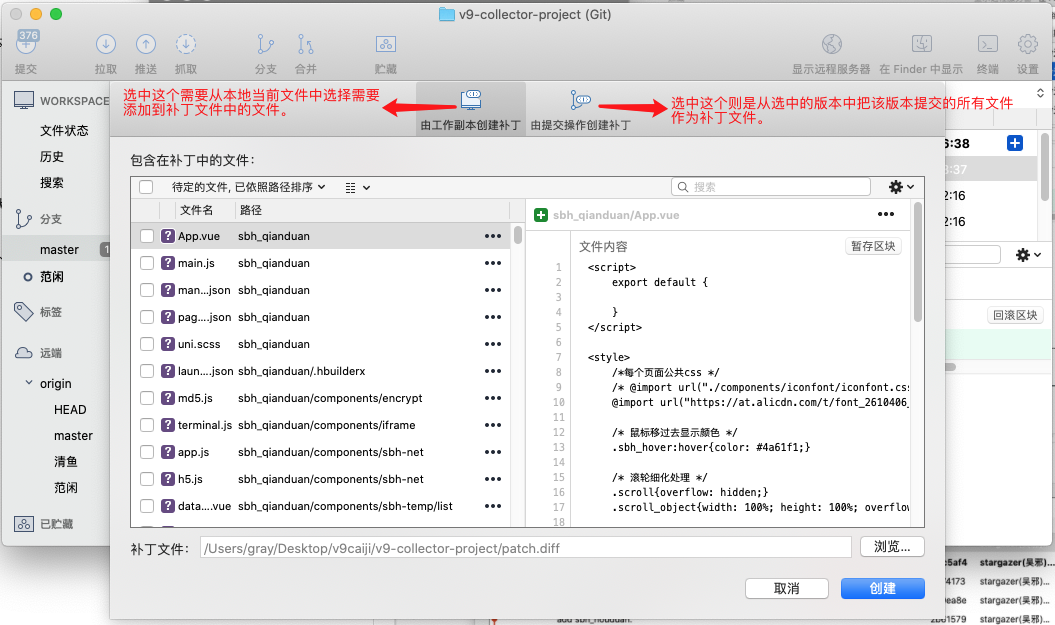This screenshot has height=625, width=1055.
Task: Select the origin HEAD remote branch
Action: (x=70, y=410)
